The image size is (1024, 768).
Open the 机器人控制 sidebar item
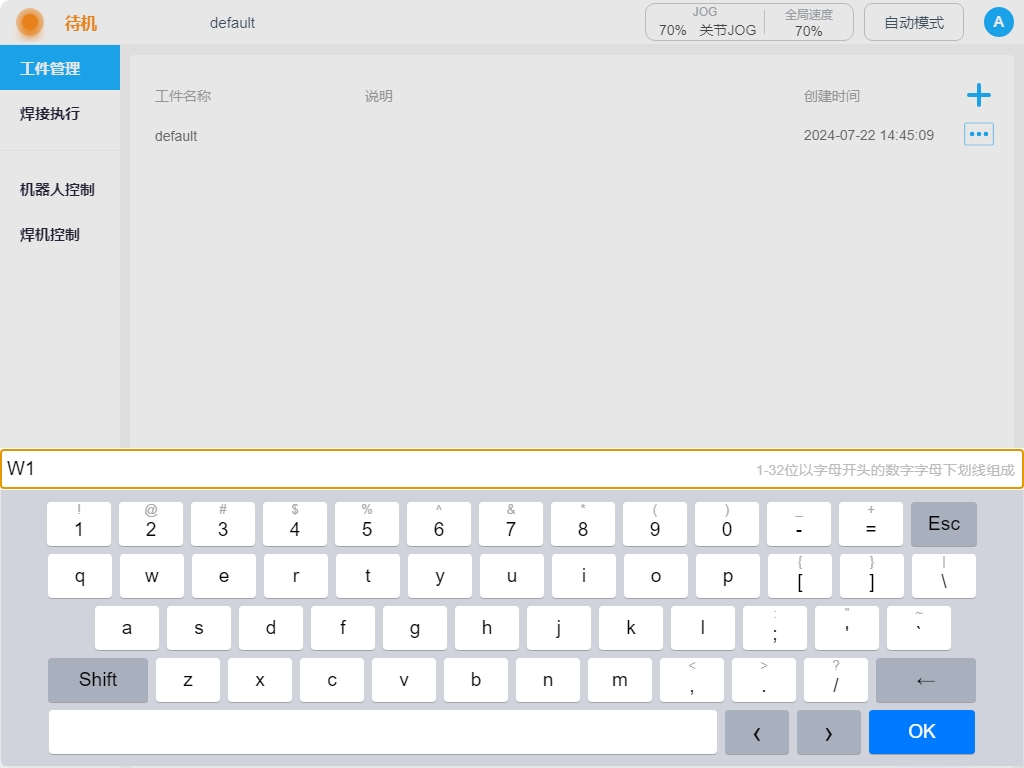pos(60,190)
